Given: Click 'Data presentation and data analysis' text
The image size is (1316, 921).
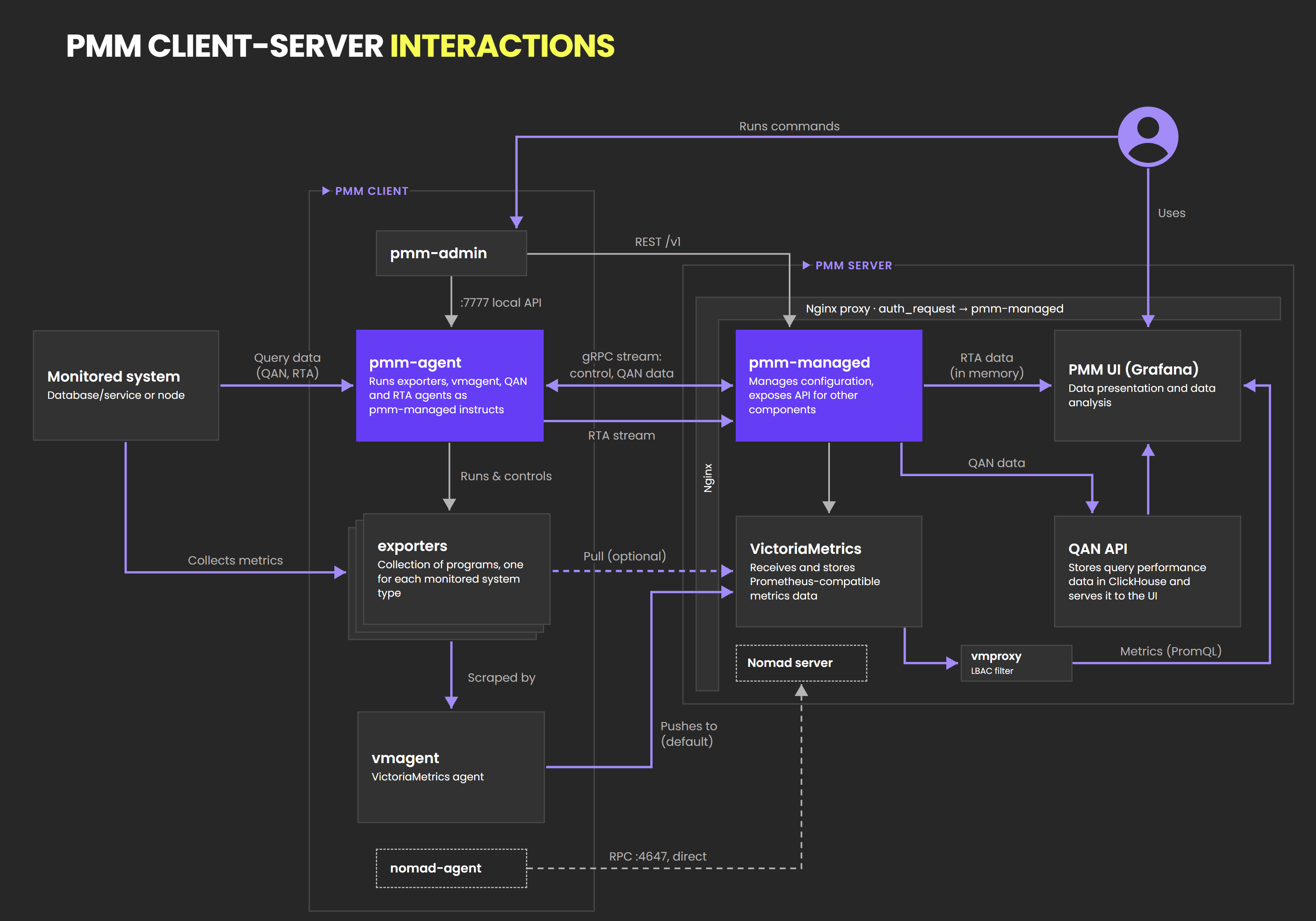Looking at the screenshot, I should [x=1141, y=395].
